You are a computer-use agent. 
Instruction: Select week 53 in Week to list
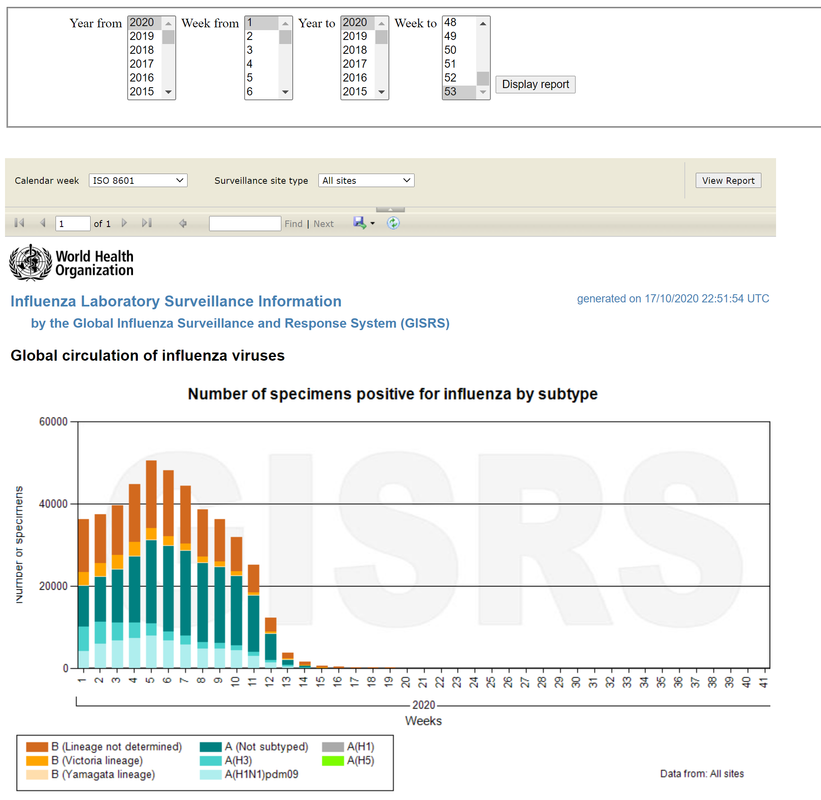(x=460, y=92)
